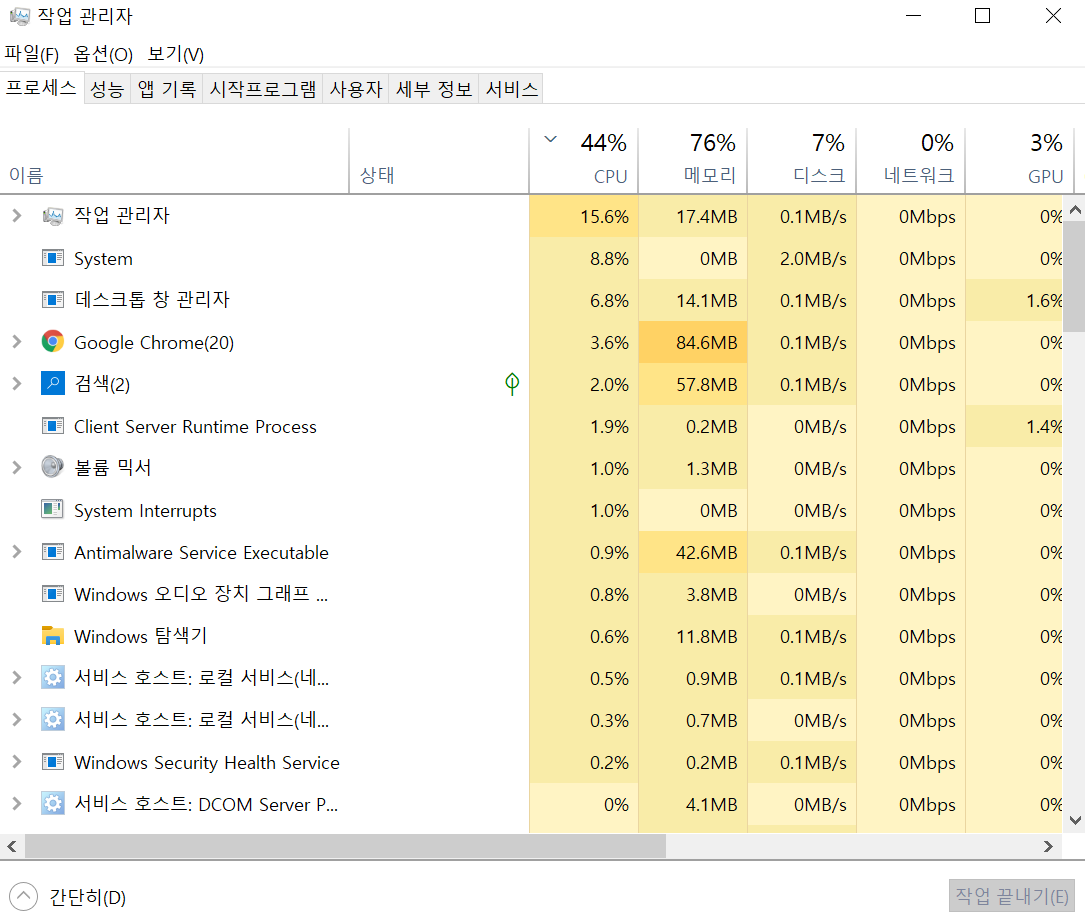Click the 작업 끝내기(E) button
1085x924 pixels.
coord(1012,896)
